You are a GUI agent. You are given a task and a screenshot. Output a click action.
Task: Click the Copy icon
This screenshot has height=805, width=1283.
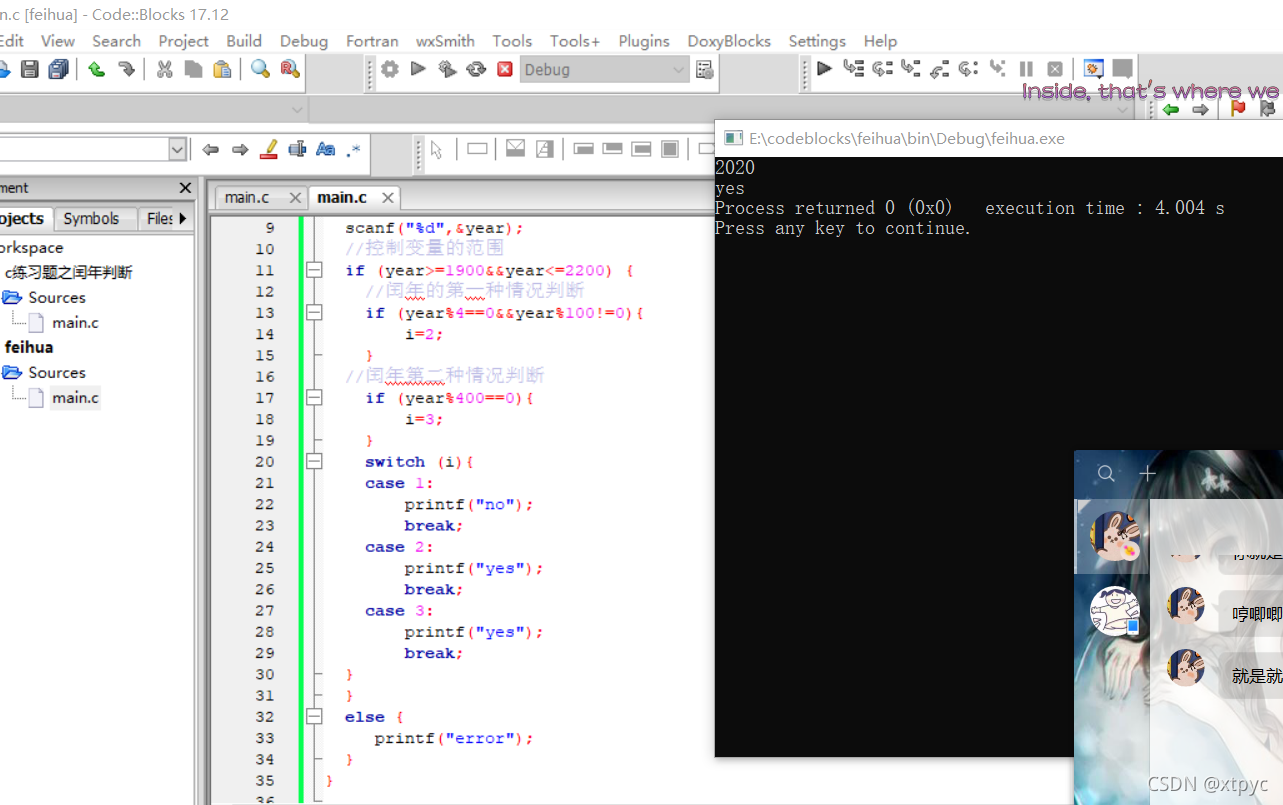tap(193, 69)
